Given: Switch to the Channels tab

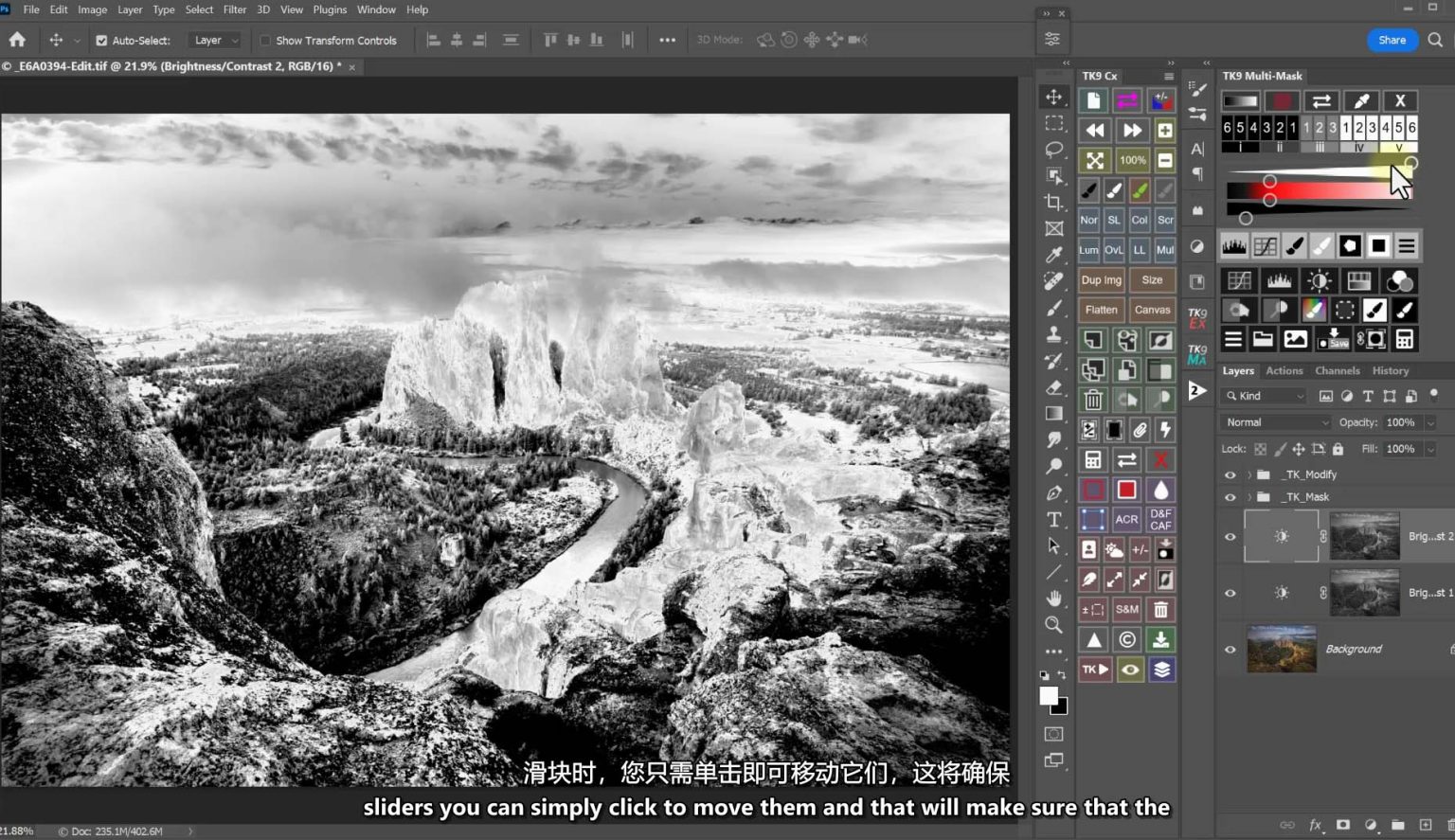Looking at the screenshot, I should click(x=1337, y=371).
